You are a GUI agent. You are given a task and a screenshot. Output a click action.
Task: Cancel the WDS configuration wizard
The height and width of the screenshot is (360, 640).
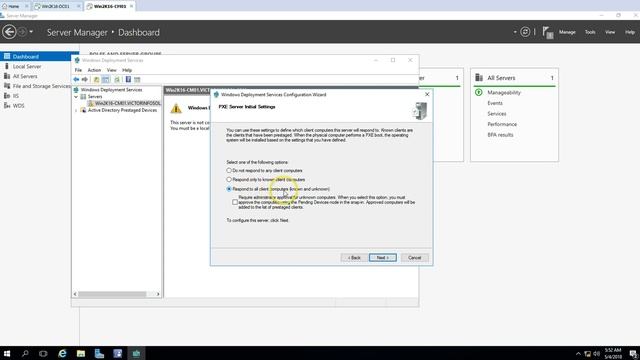[x=414, y=258]
